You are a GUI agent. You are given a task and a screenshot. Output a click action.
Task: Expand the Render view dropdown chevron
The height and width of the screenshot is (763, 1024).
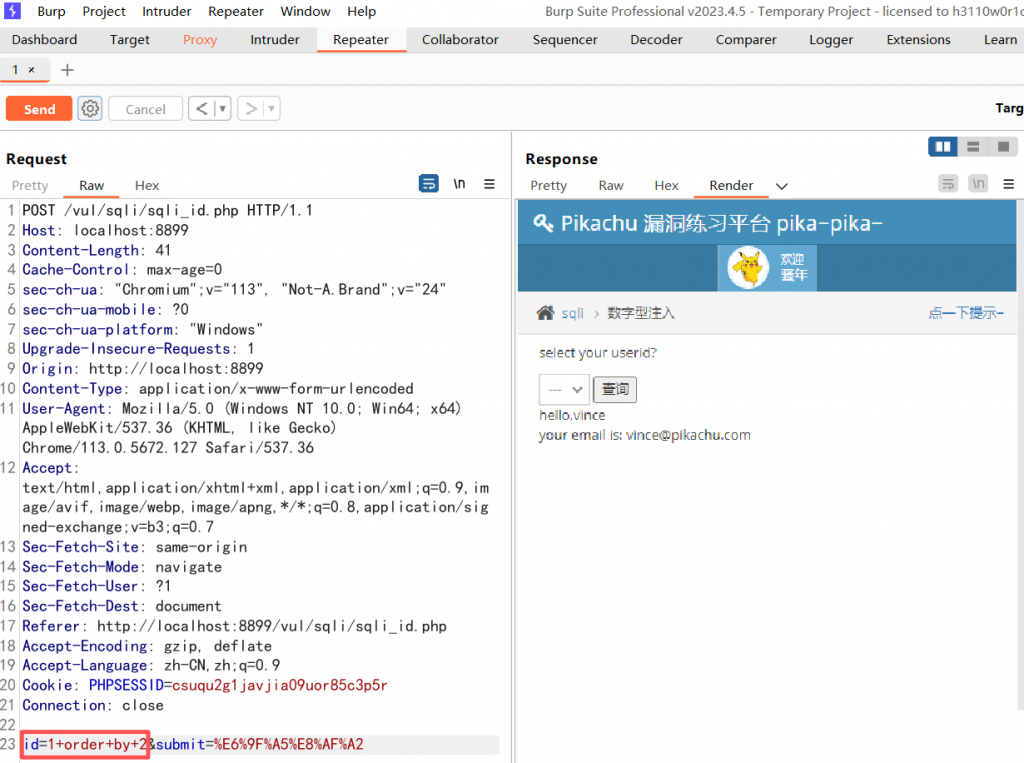[x=781, y=185]
